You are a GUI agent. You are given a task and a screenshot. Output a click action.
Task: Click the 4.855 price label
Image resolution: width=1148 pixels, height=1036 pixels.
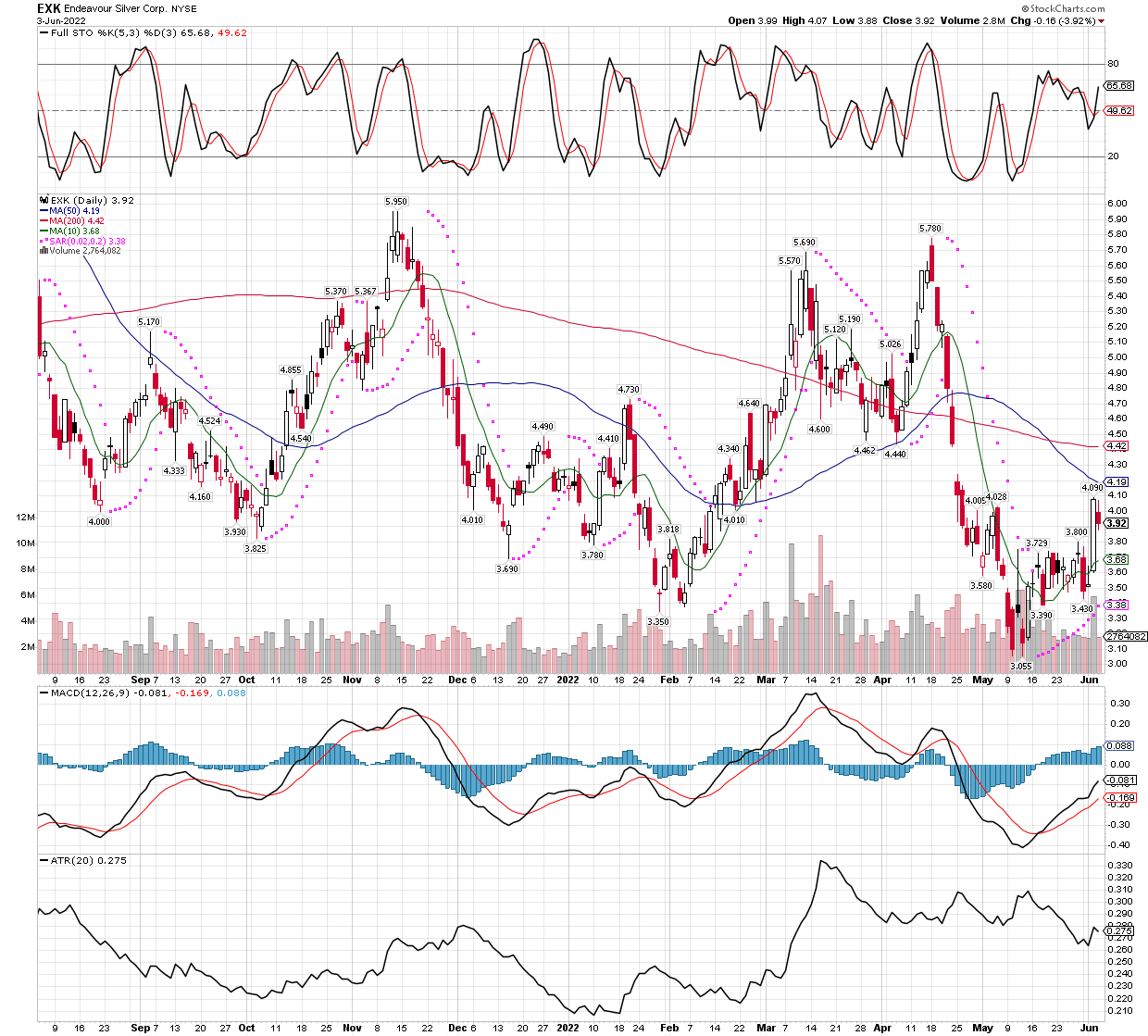[x=291, y=369]
